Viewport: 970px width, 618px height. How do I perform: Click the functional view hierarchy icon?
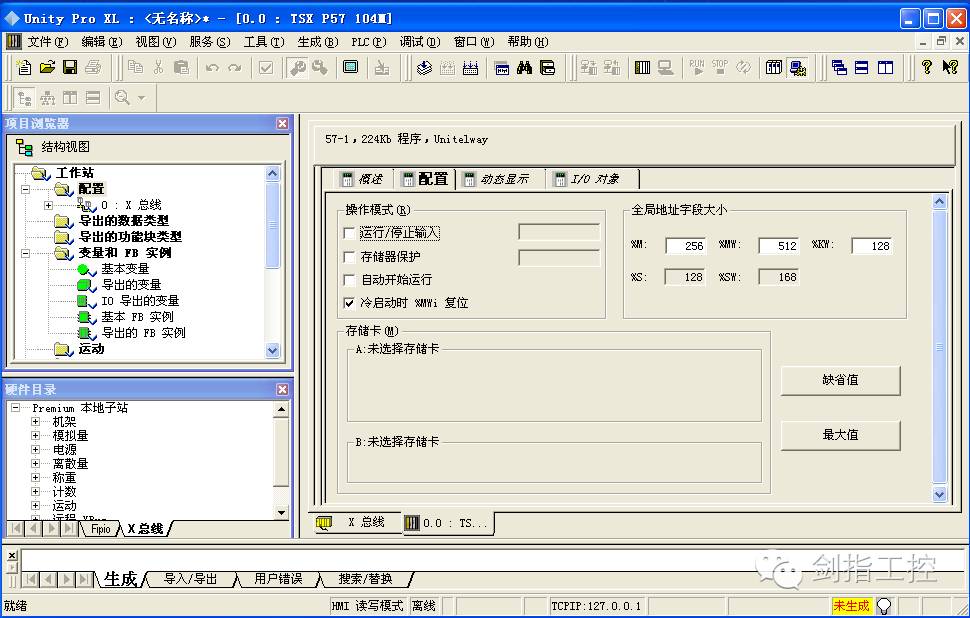[48, 98]
